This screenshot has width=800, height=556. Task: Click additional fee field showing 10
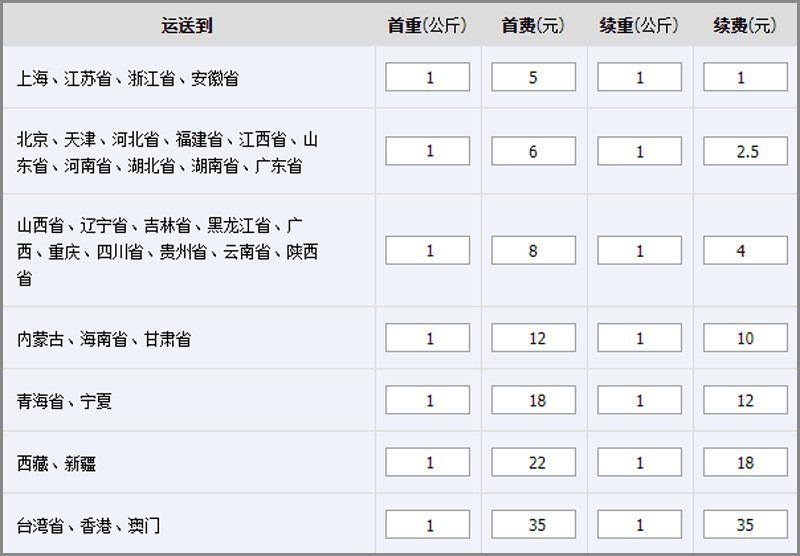(x=745, y=338)
